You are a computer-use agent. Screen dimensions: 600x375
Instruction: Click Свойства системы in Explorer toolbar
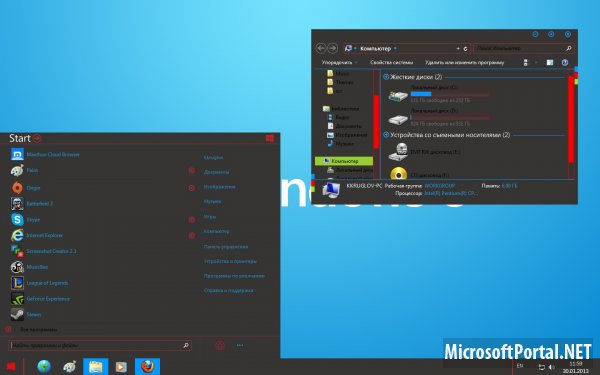point(391,62)
